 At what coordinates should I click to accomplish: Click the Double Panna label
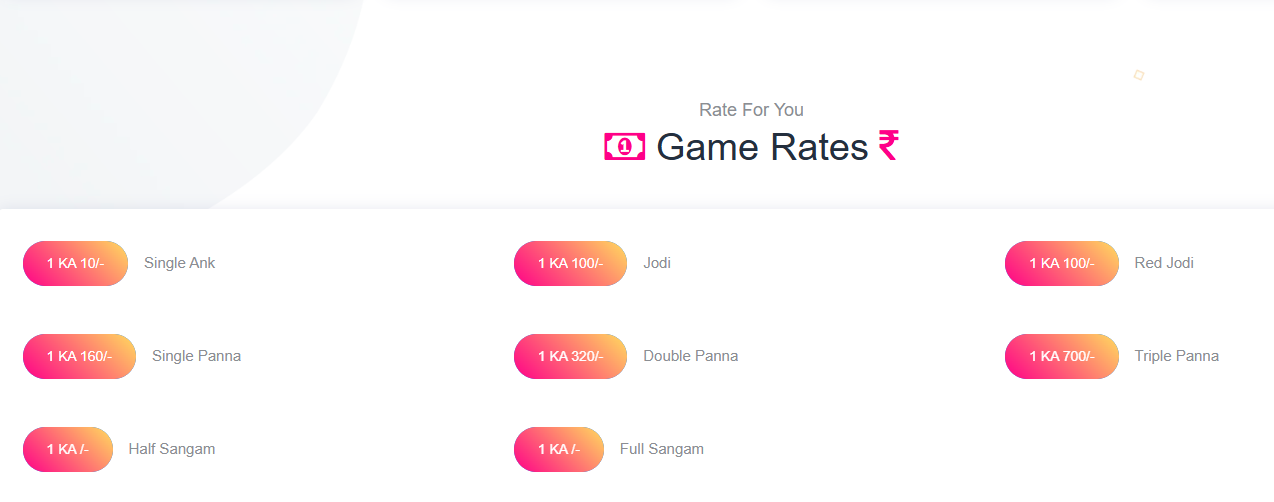click(x=690, y=357)
